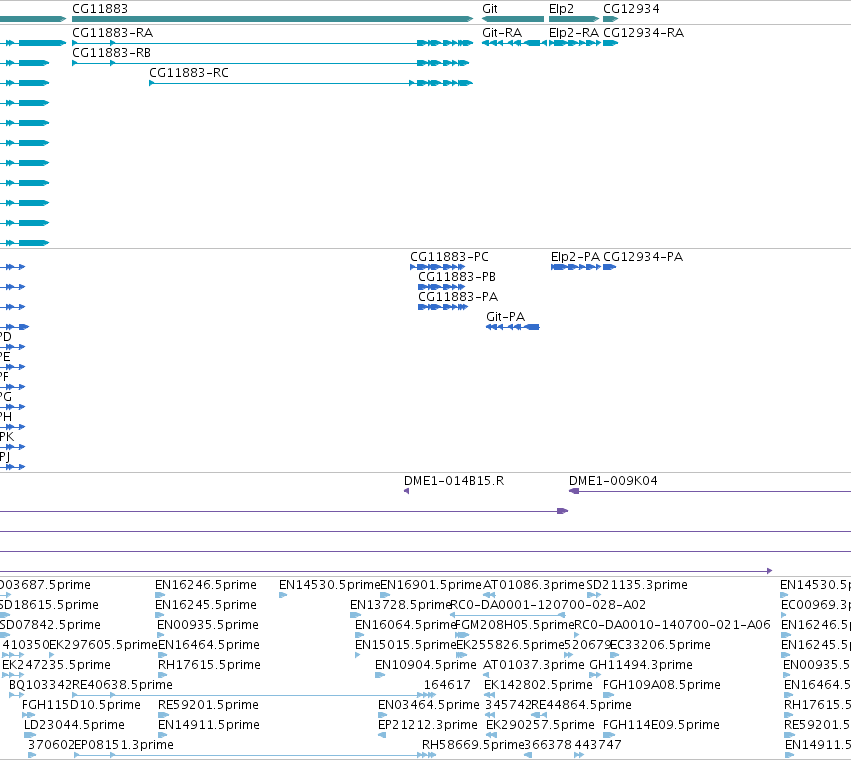This screenshot has height=760, width=851.
Task: Select the EK247235.5prime EST label
Action: click(56, 665)
